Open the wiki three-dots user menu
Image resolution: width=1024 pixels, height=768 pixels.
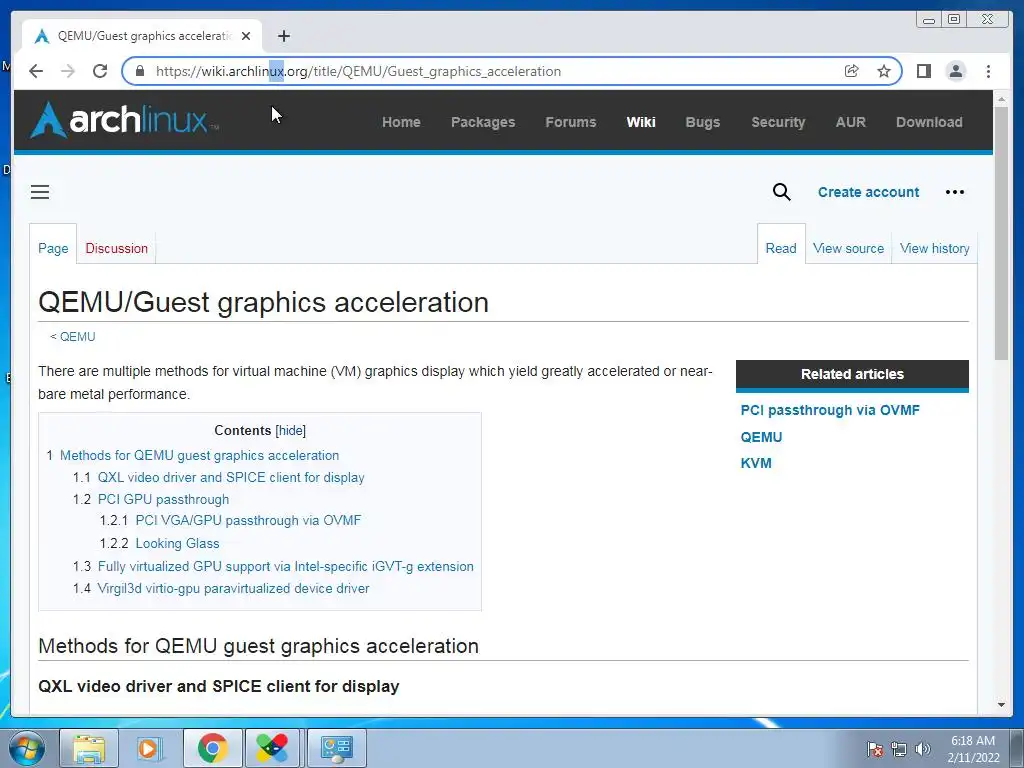(955, 192)
